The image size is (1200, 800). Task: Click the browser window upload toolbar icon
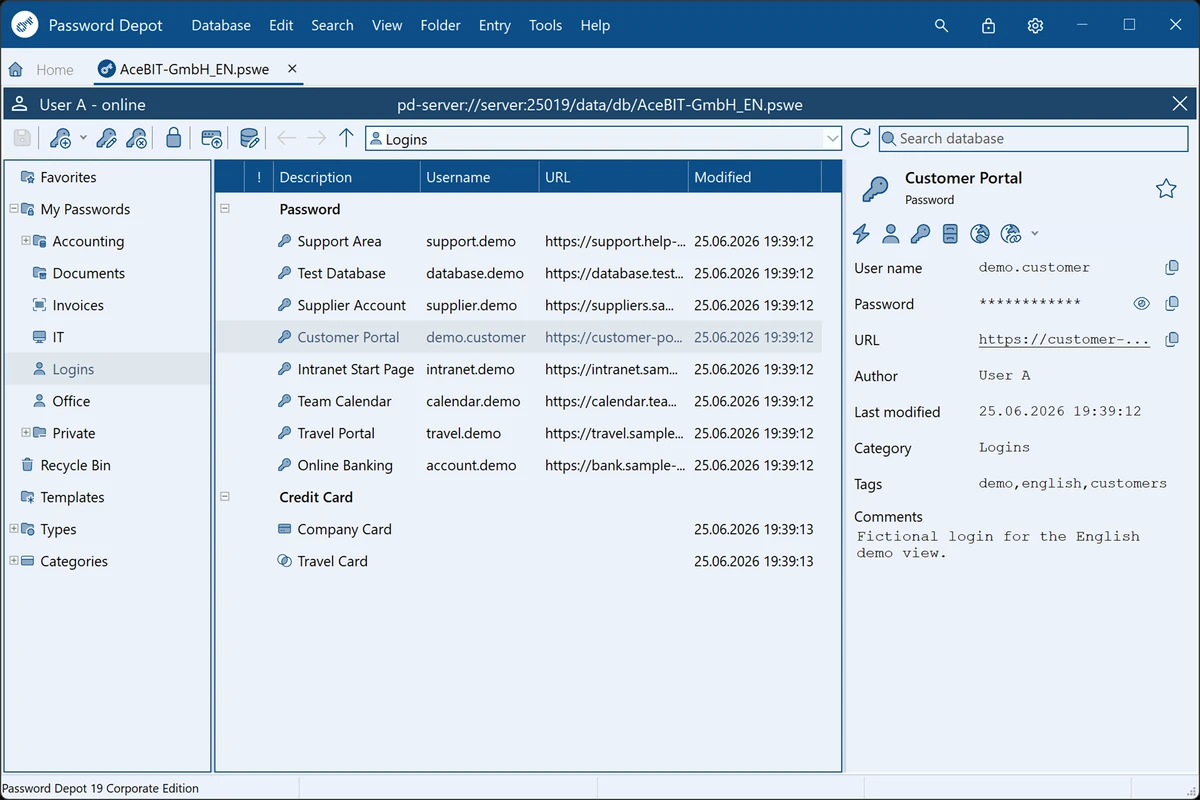click(212, 139)
